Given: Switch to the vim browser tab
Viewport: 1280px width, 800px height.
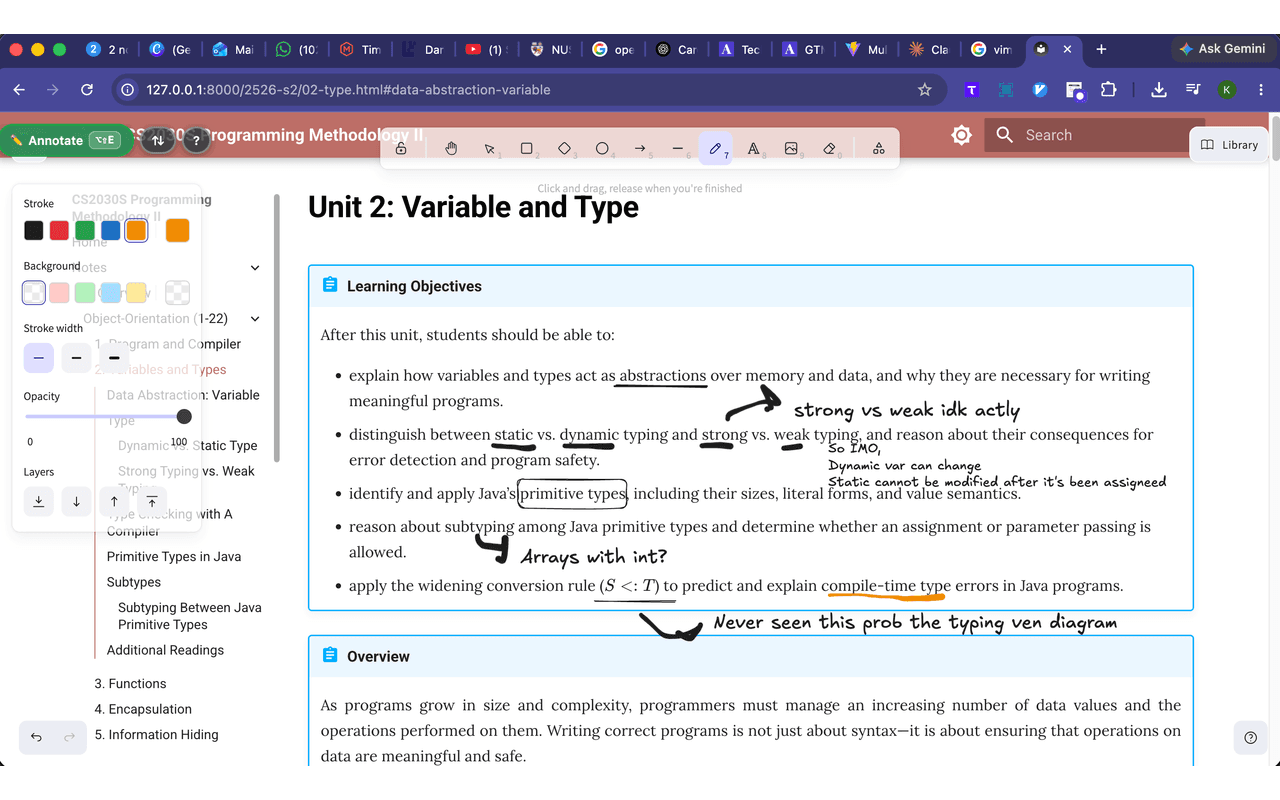Looking at the screenshot, I should pyautogui.click(x=992, y=49).
